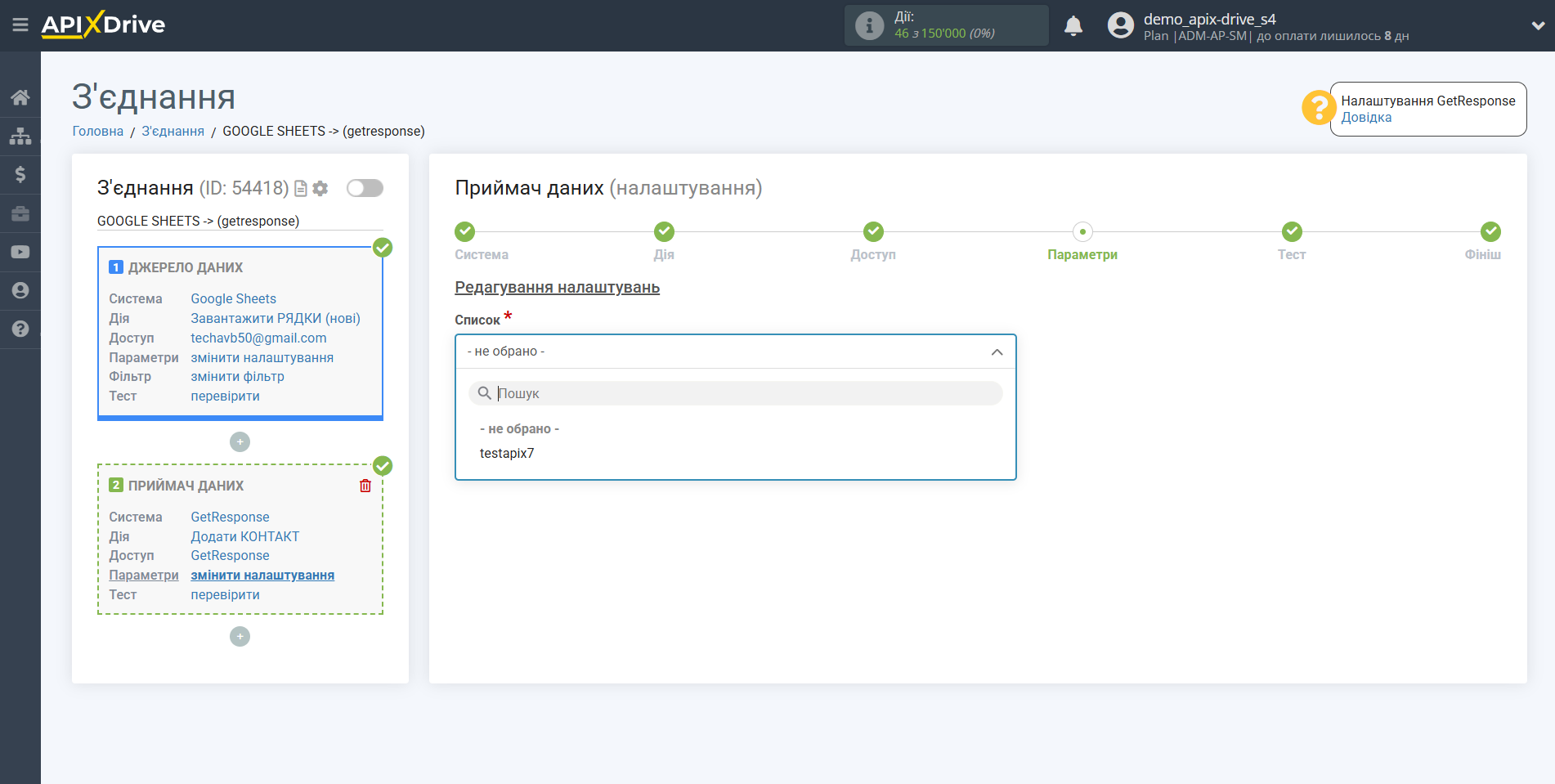The height and width of the screenshot is (784, 1555).
Task: Open GetResponse system link
Action: click(x=231, y=517)
